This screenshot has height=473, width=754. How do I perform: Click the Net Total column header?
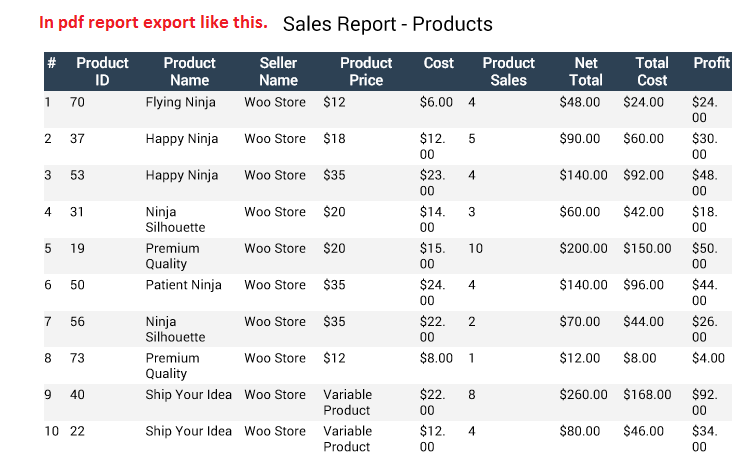pyautogui.click(x=586, y=71)
